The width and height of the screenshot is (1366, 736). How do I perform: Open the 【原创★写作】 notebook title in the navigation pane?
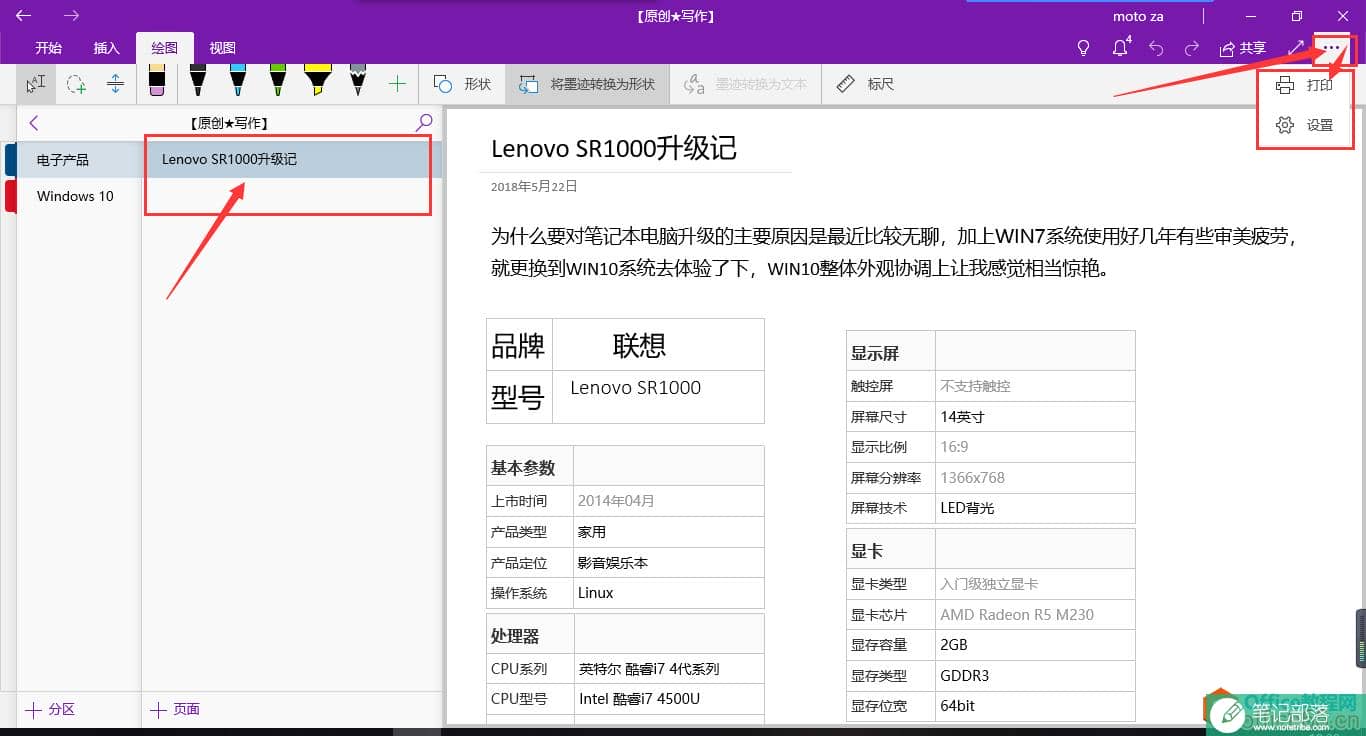click(229, 123)
